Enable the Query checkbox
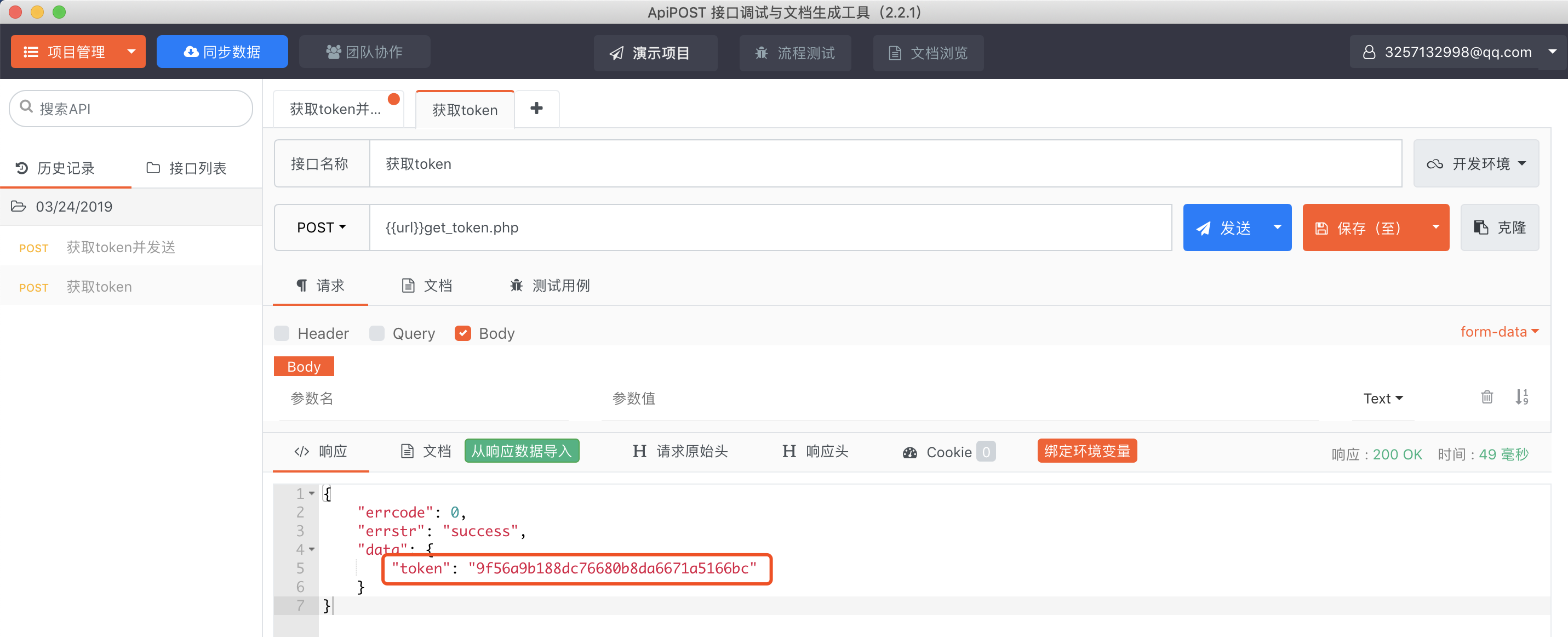This screenshot has height=637, width=1568. [377, 333]
